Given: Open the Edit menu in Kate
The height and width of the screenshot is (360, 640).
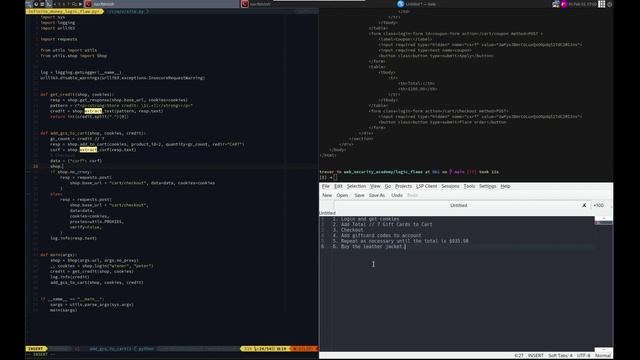Looking at the screenshot, I should click(x=338, y=186).
